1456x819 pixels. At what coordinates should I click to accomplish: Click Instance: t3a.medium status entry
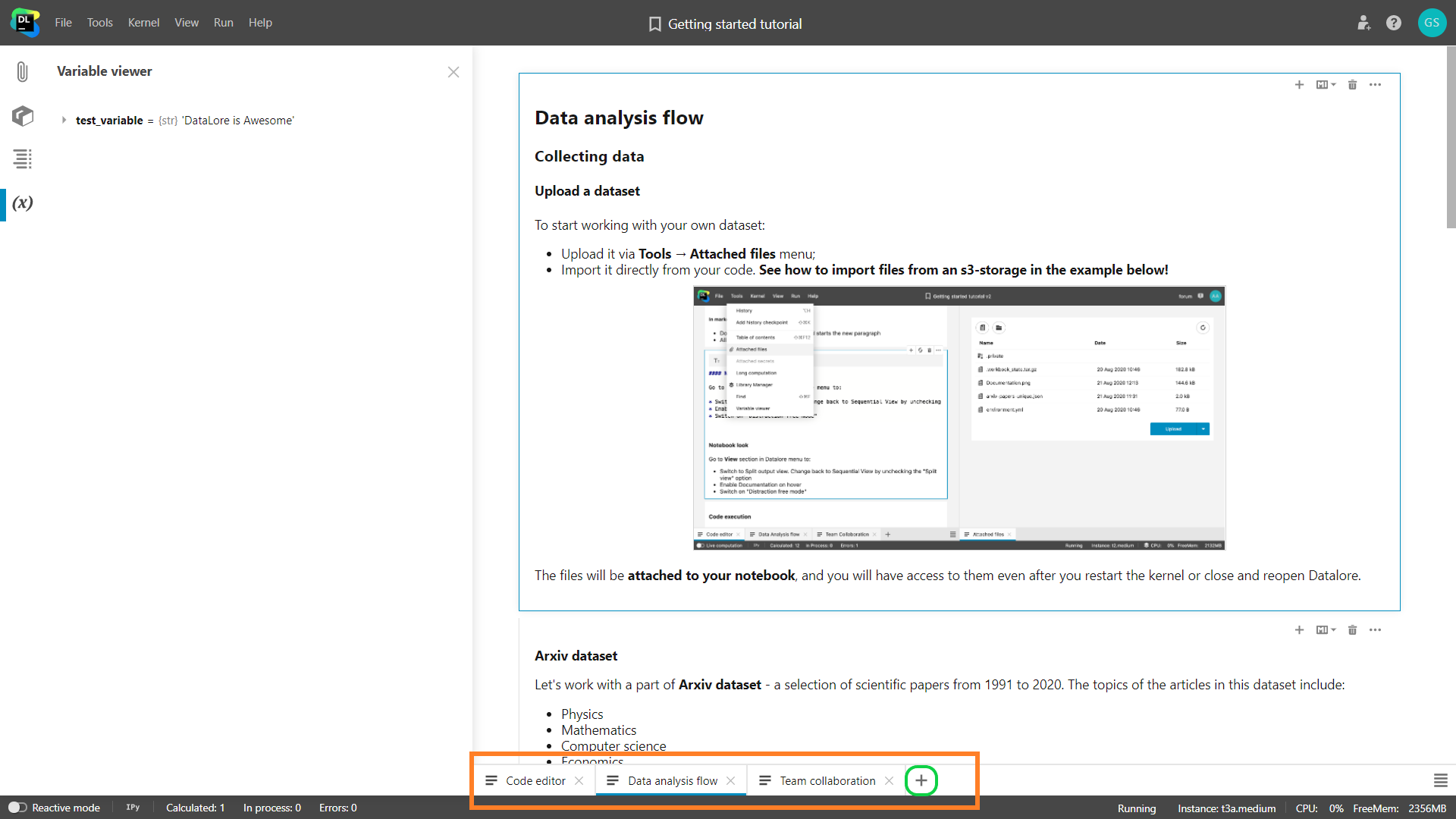1227,808
